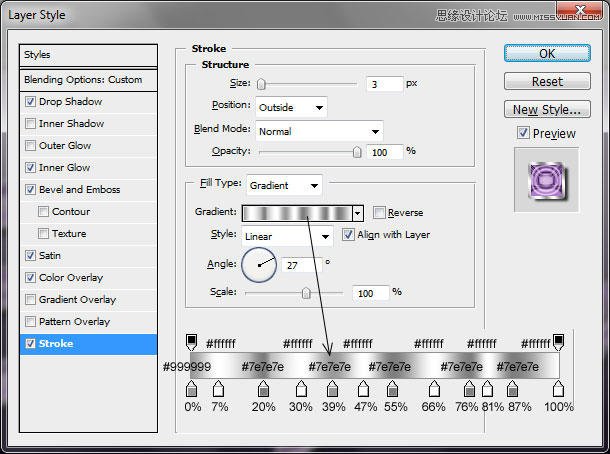The height and width of the screenshot is (454, 610).
Task: Select the color stop at 20%
Action: (264, 388)
